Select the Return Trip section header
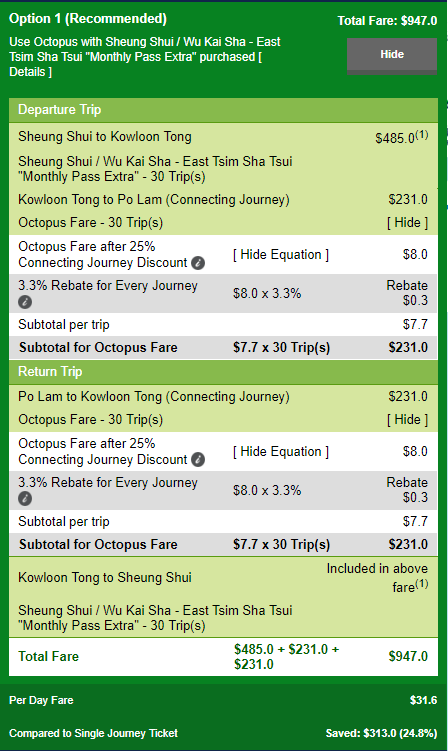 pos(223,372)
